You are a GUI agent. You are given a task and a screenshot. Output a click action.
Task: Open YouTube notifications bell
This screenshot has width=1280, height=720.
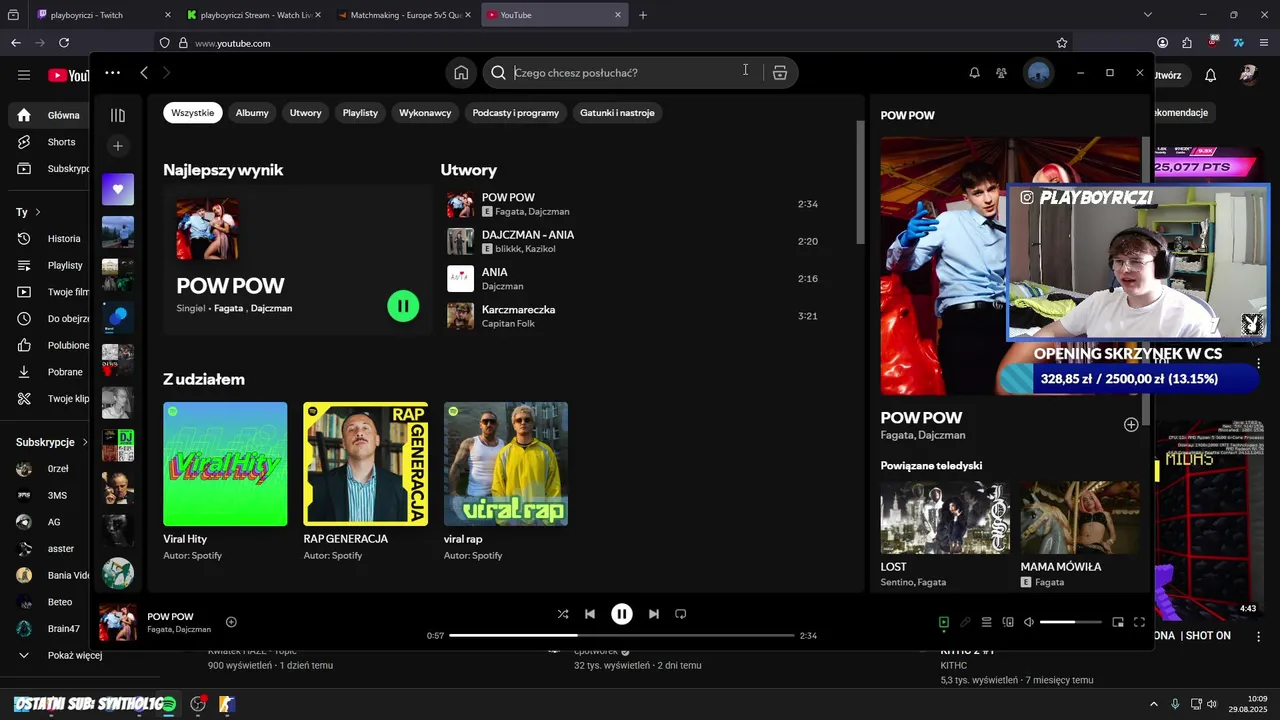(1211, 75)
